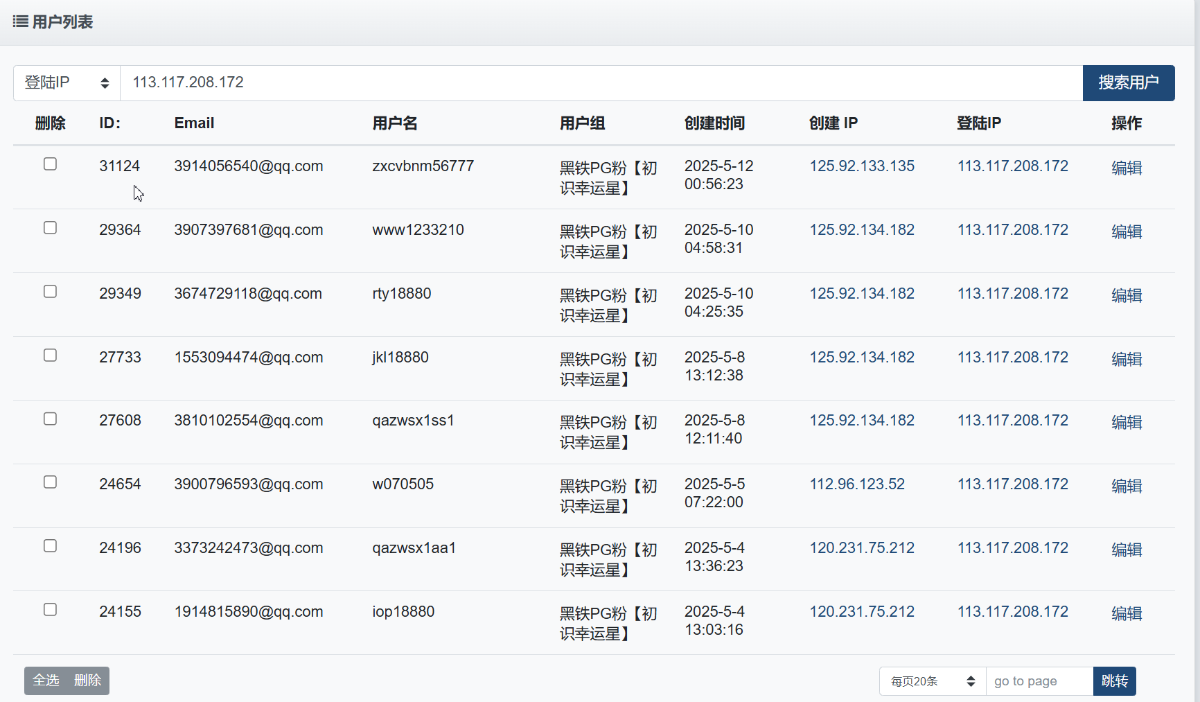1200x702 pixels.
Task: Click creation time 2025-5-5 07:22:00
Action: (x=715, y=493)
